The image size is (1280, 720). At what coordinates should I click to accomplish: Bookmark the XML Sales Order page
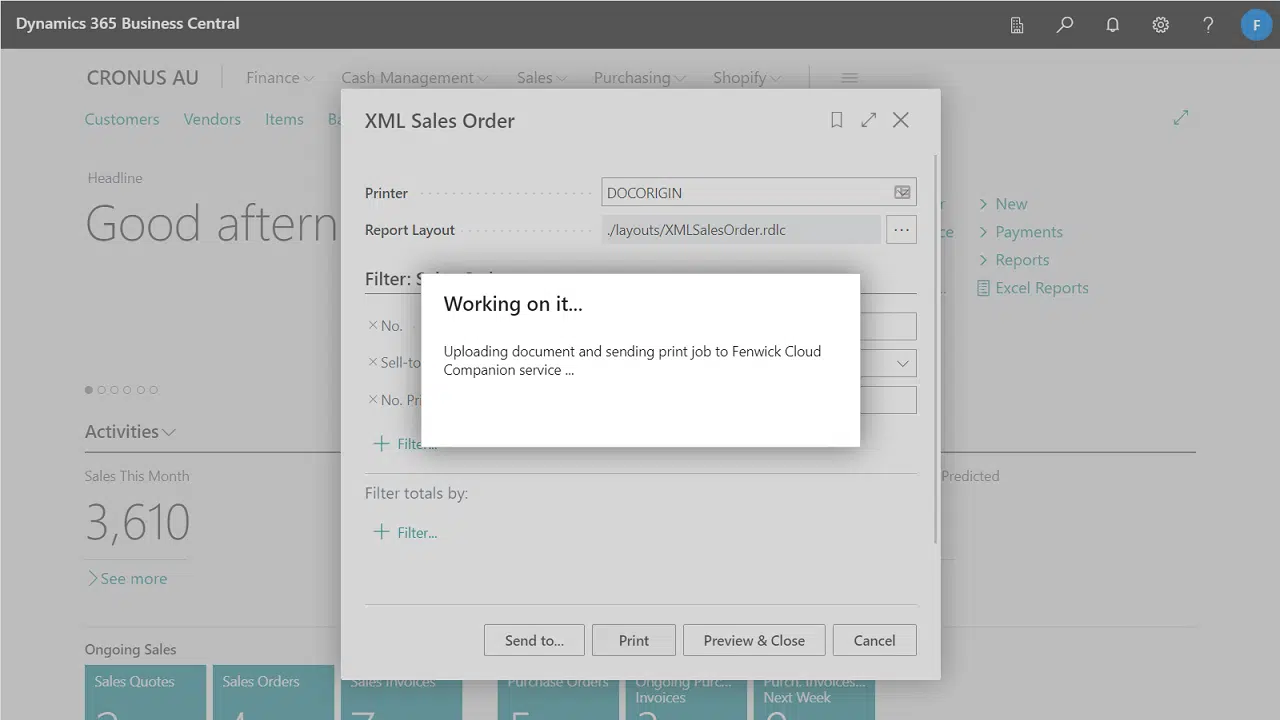(x=836, y=119)
